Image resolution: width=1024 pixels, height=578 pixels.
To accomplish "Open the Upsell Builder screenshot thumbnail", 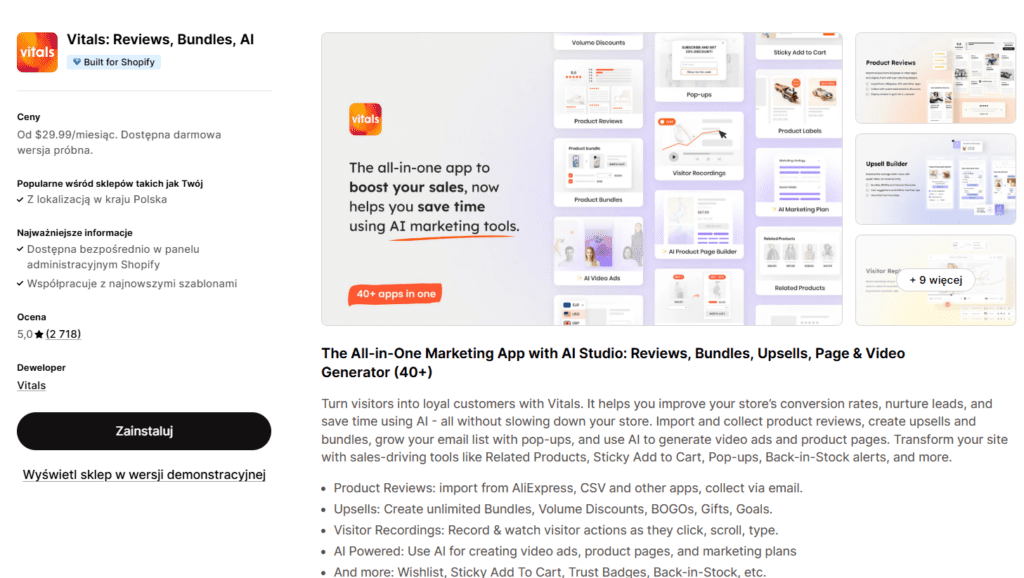I will [935, 179].
